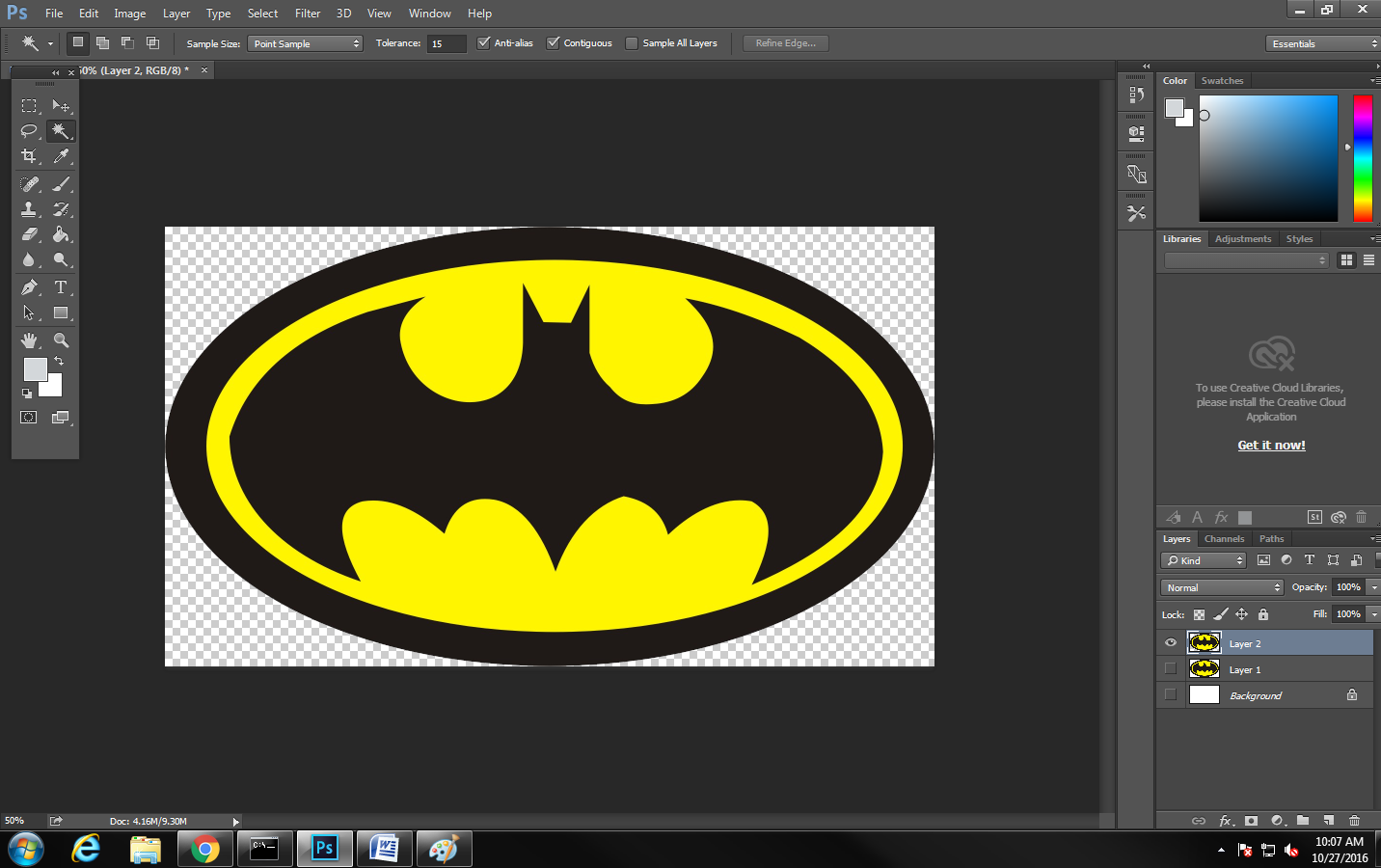
Task: Open the Libraries selection dropdown
Action: pos(1246,260)
